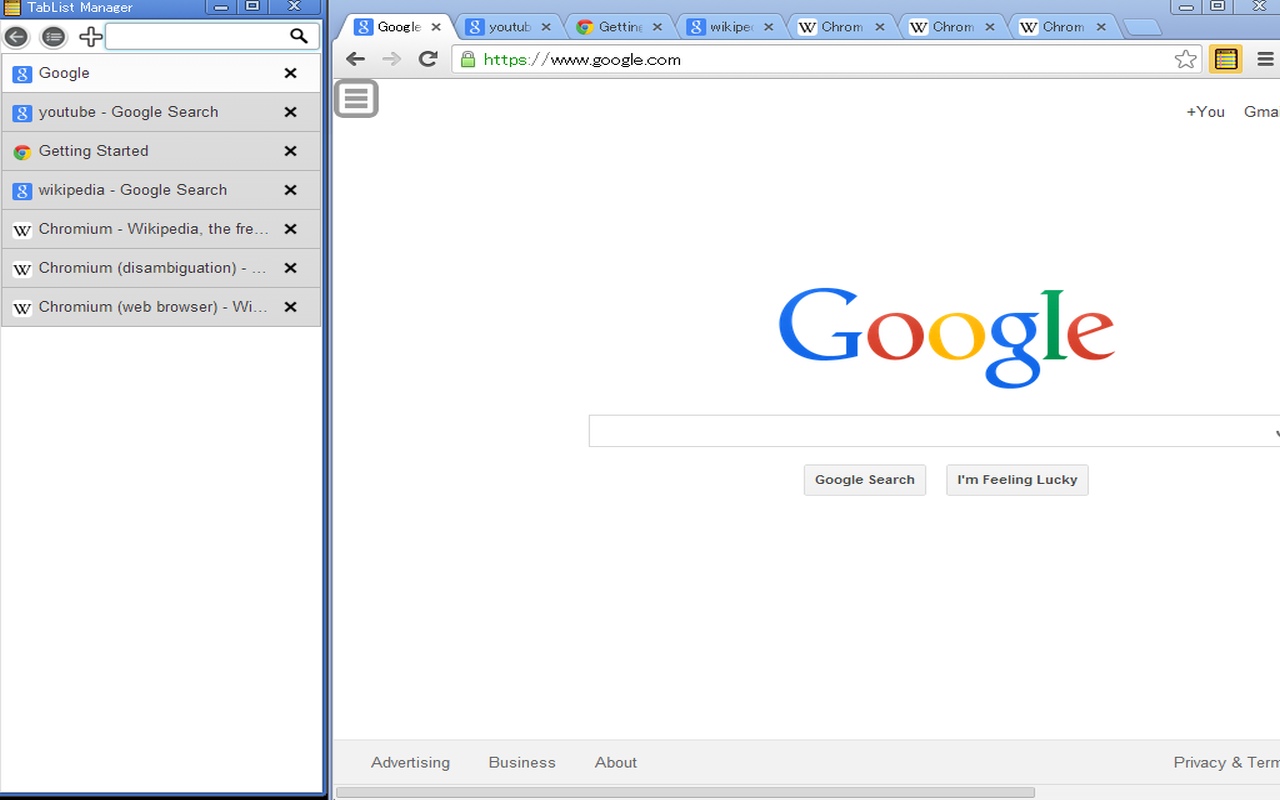Click Wikipedia favicon beside Chromium (web browser)
Viewport: 1280px width, 800px height.
(22, 308)
